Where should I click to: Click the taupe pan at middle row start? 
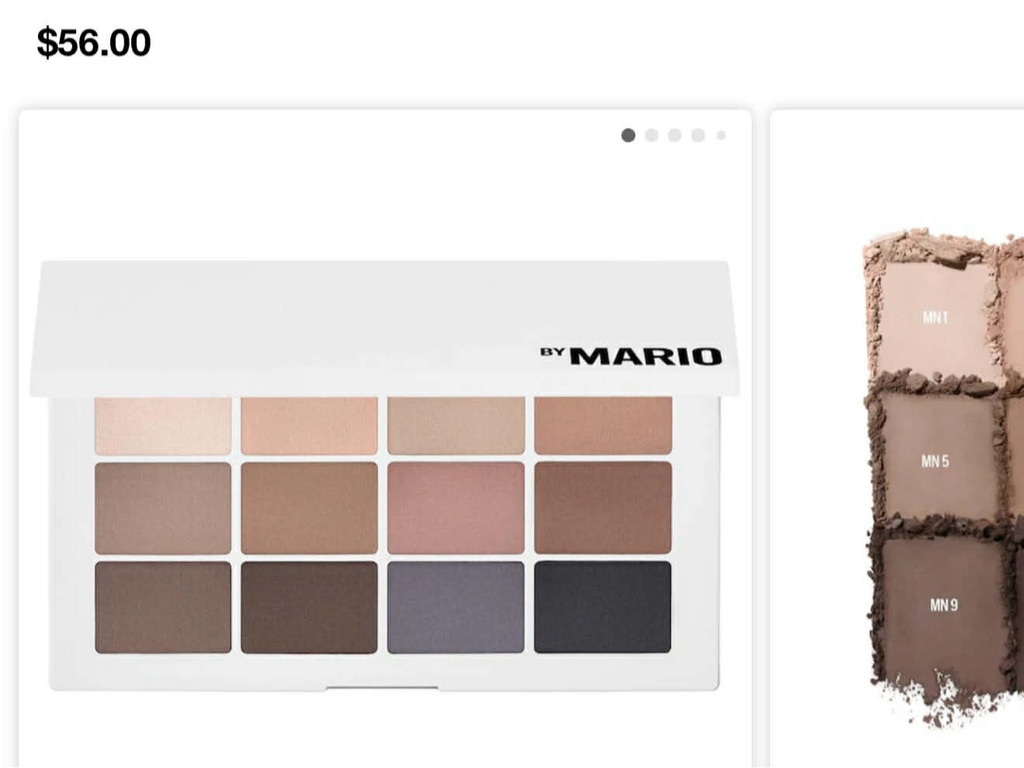[163, 508]
